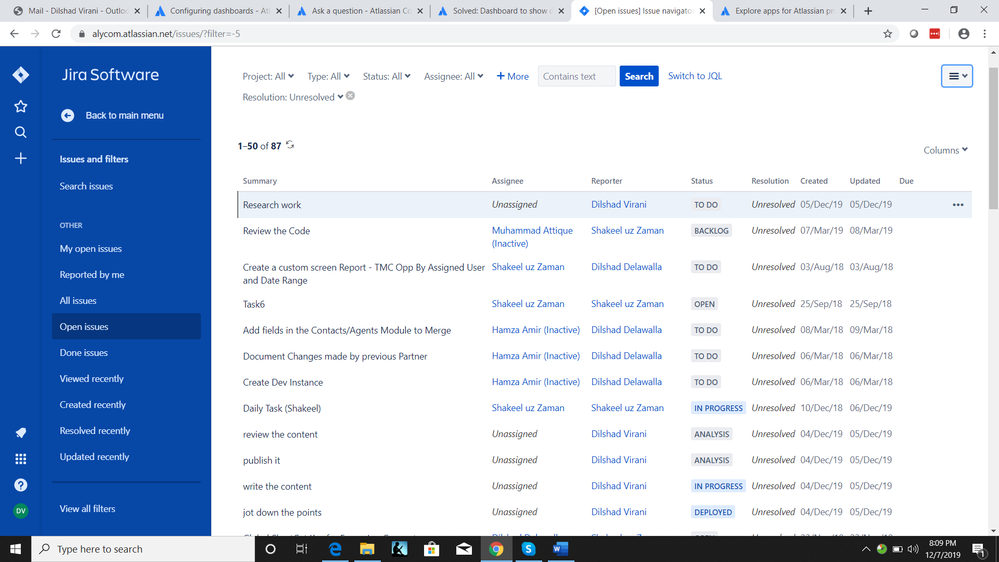Open the Columns dropdown
This screenshot has height=562, width=999.
(x=945, y=150)
